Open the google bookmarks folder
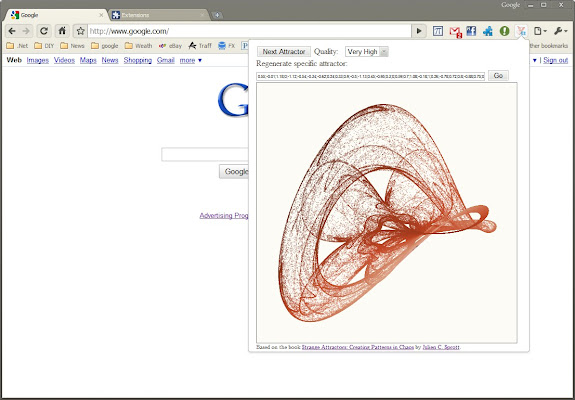575x400 pixels. pyautogui.click(x=105, y=46)
